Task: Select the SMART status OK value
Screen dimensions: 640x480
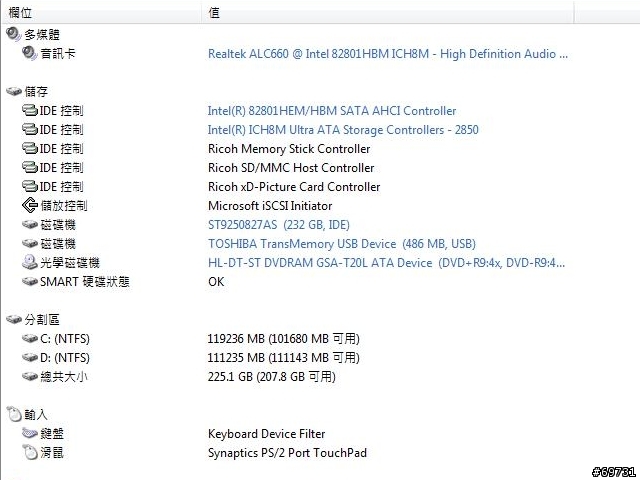Action: (216, 282)
